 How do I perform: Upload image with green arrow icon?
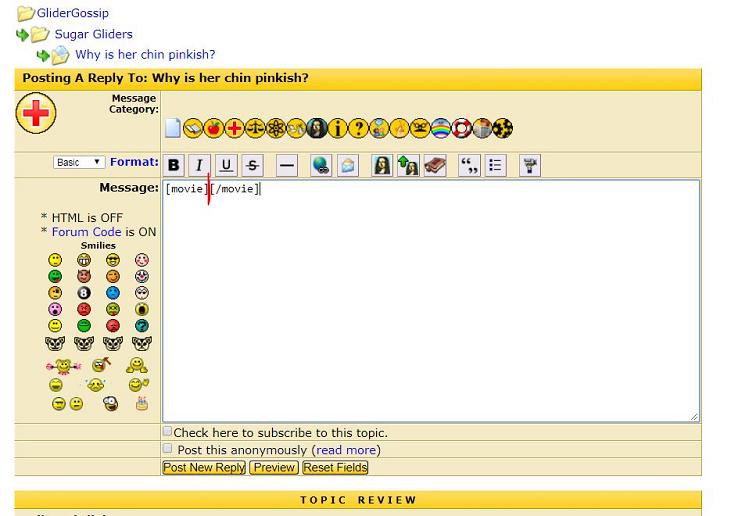(x=408, y=165)
